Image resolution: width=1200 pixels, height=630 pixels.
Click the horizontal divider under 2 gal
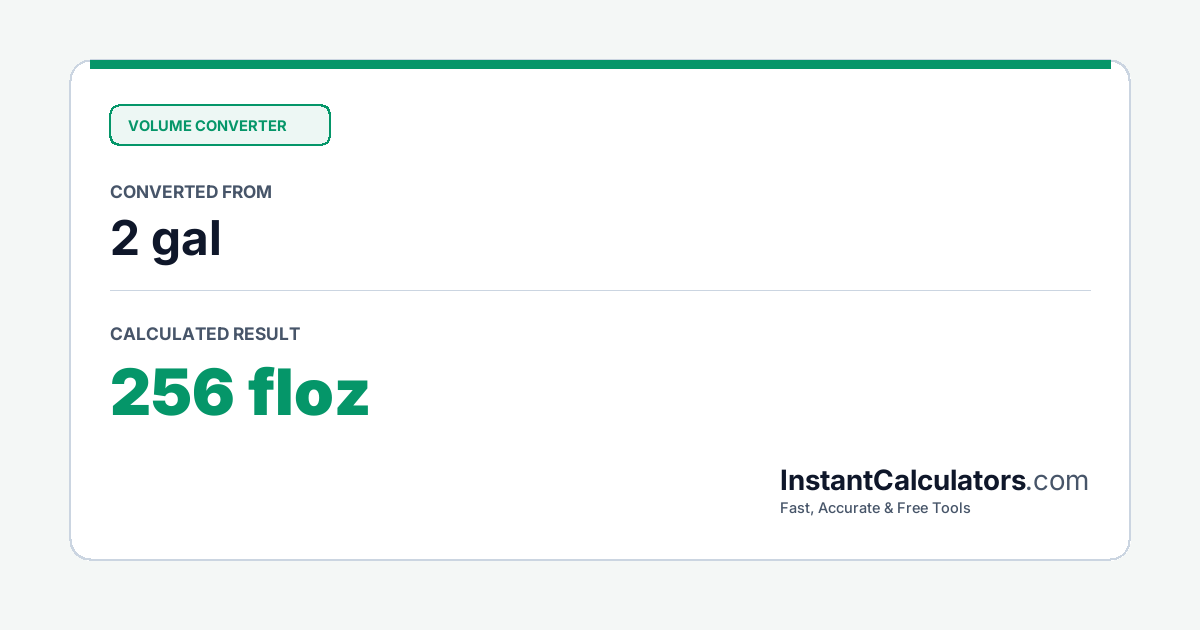pos(600,291)
